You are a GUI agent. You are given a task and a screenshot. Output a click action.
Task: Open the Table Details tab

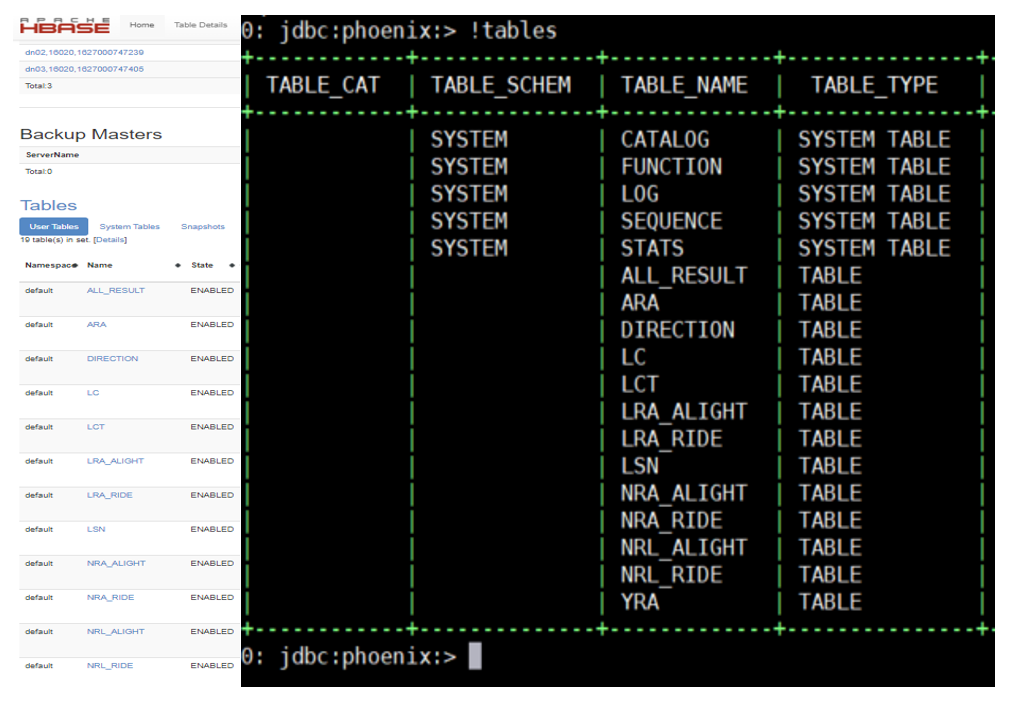pos(199,23)
